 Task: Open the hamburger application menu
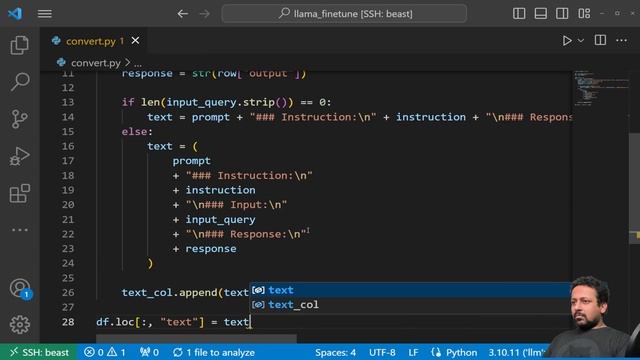tap(44, 14)
